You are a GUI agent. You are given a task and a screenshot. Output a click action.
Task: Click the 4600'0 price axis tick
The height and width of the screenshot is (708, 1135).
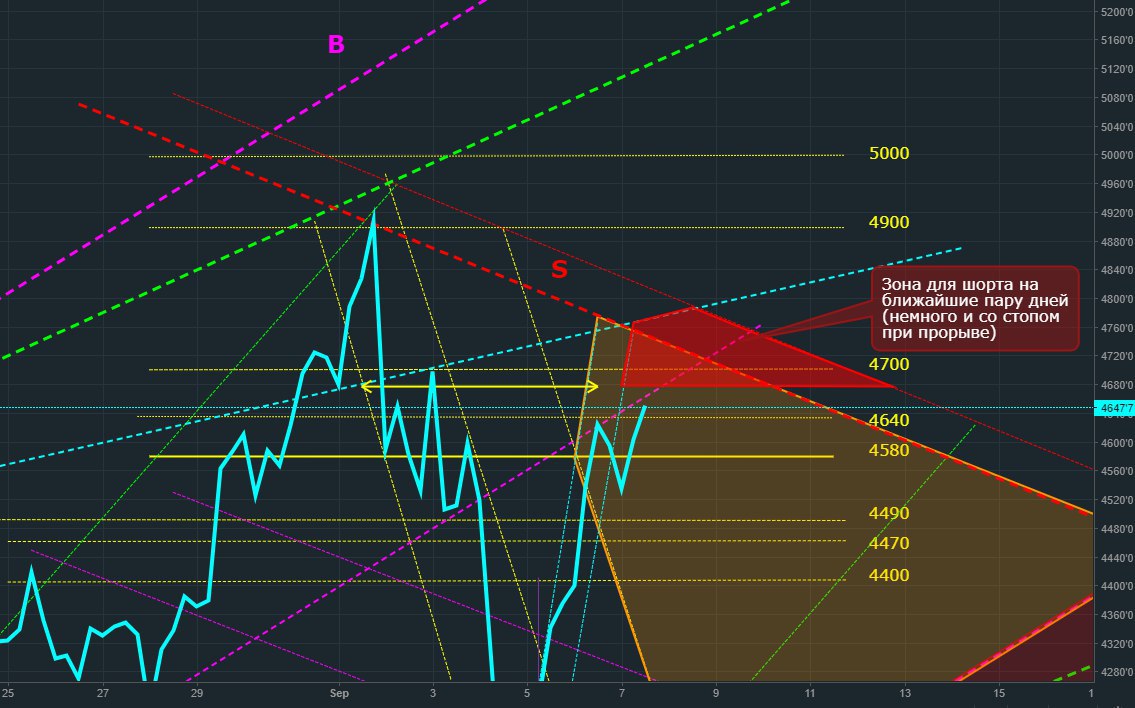(x=1117, y=443)
